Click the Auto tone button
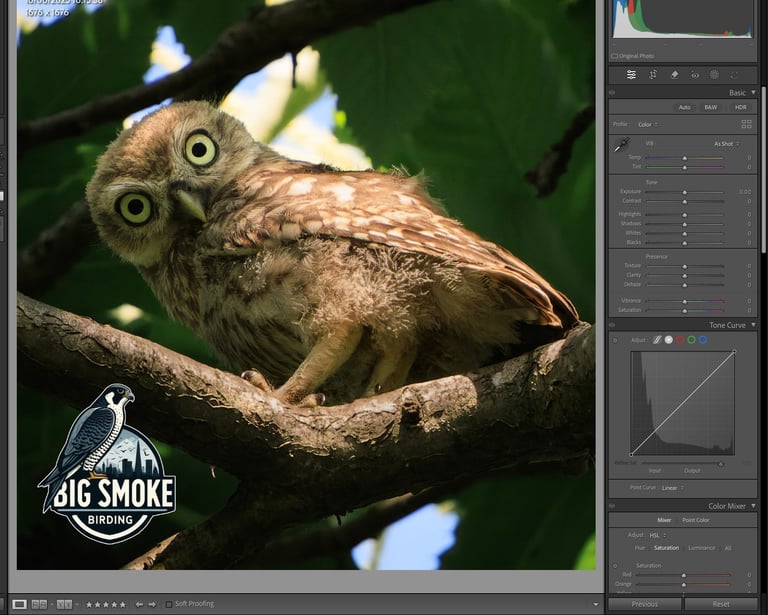768x615 pixels. tap(684, 107)
